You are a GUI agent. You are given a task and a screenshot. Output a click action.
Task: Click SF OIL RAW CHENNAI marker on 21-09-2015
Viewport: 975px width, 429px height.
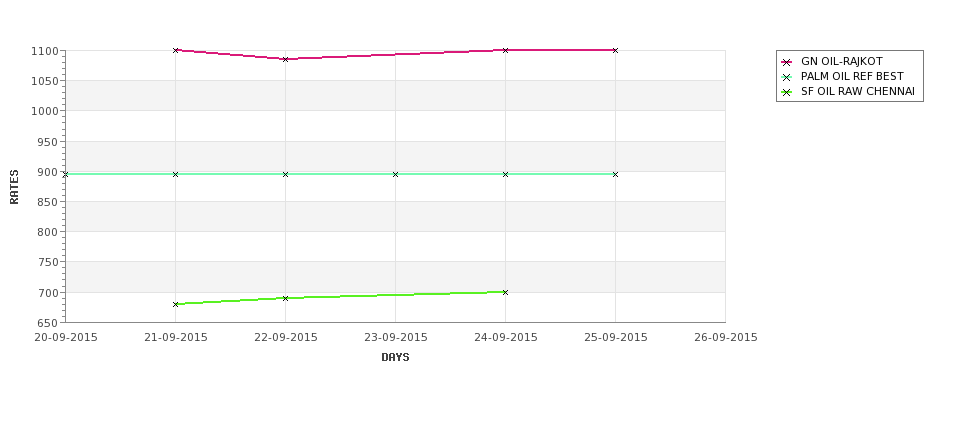(x=175, y=305)
